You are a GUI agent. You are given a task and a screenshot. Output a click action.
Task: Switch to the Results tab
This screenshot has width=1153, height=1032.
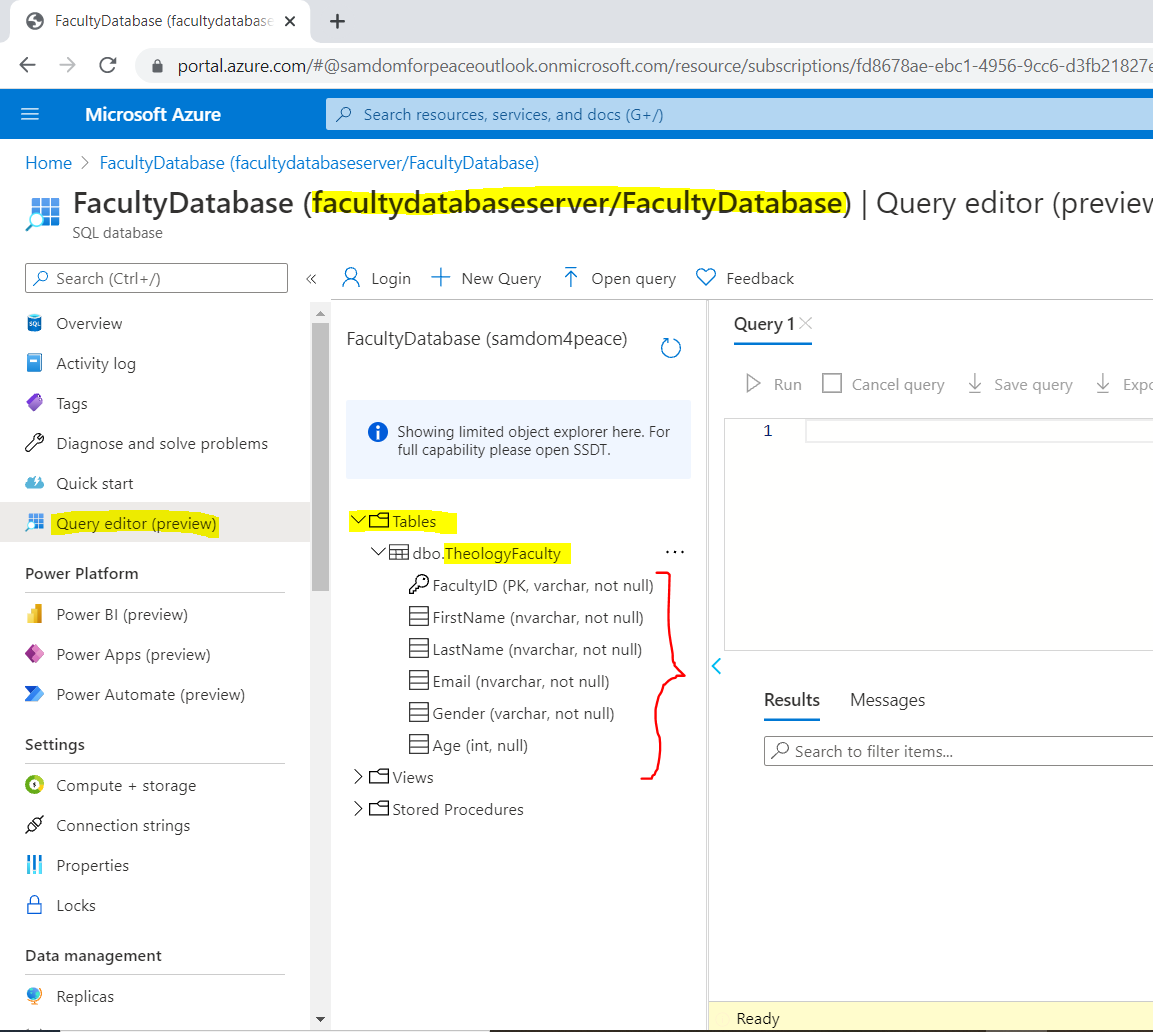click(x=791, y=700)
